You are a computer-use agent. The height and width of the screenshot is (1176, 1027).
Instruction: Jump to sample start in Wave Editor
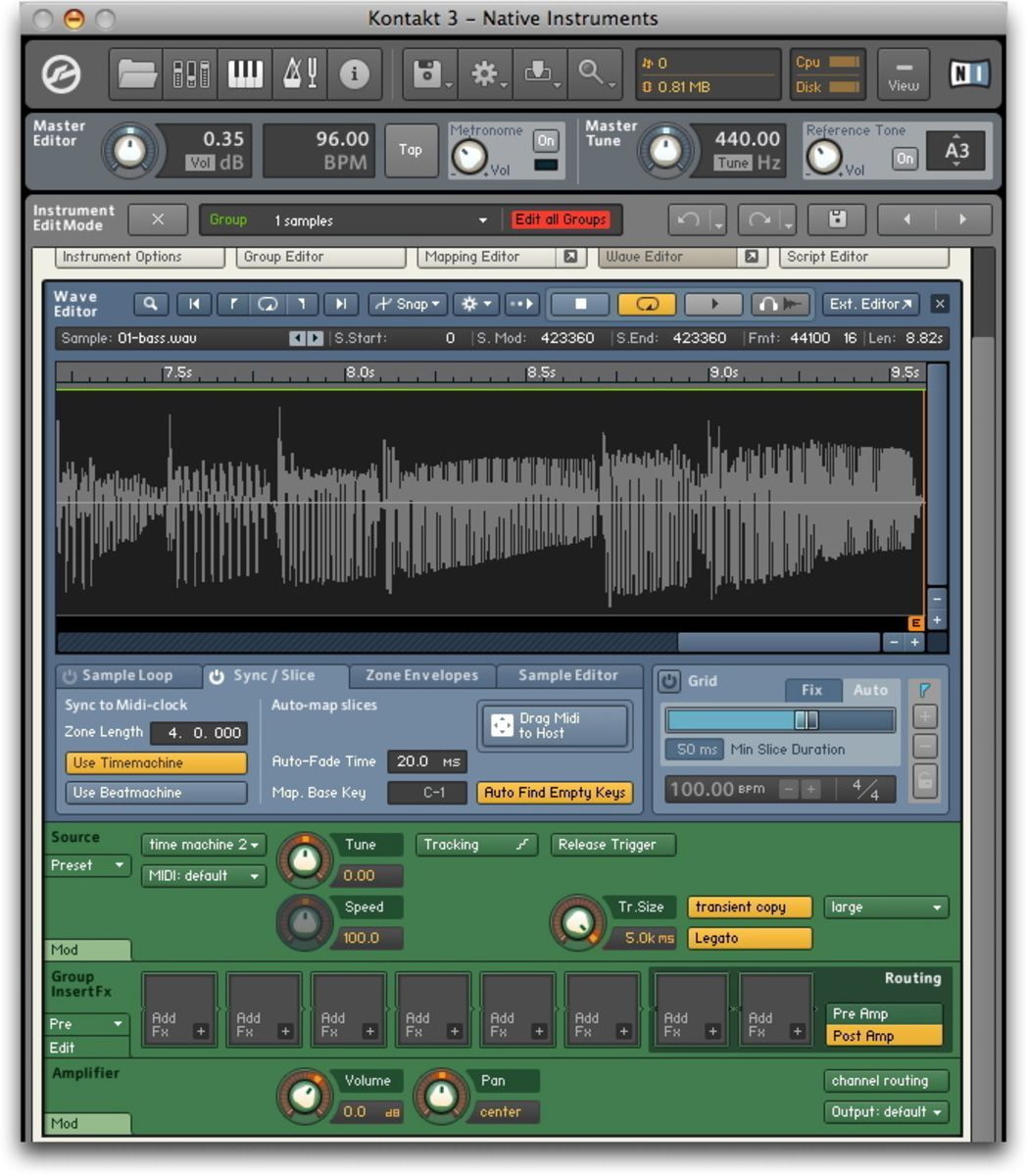click(193, 304)
